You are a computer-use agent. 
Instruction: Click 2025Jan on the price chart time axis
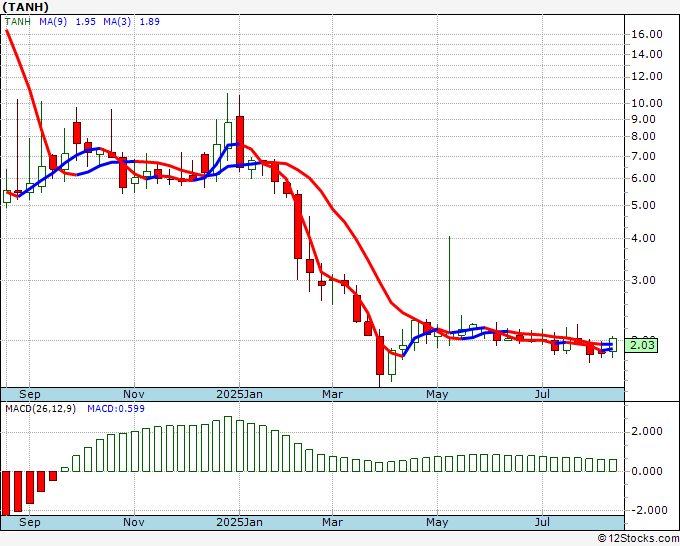[239, 394]
